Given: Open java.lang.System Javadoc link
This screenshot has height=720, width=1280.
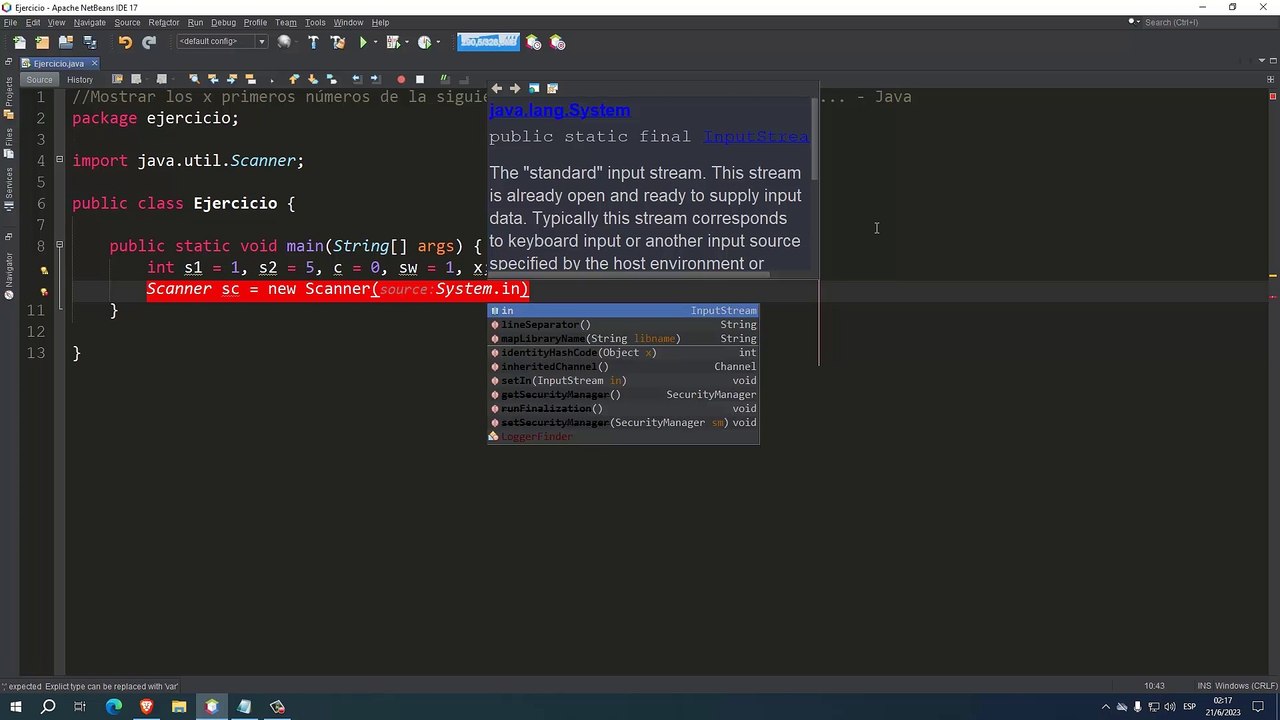Looking at the screenshot, I should pos(559,110).
